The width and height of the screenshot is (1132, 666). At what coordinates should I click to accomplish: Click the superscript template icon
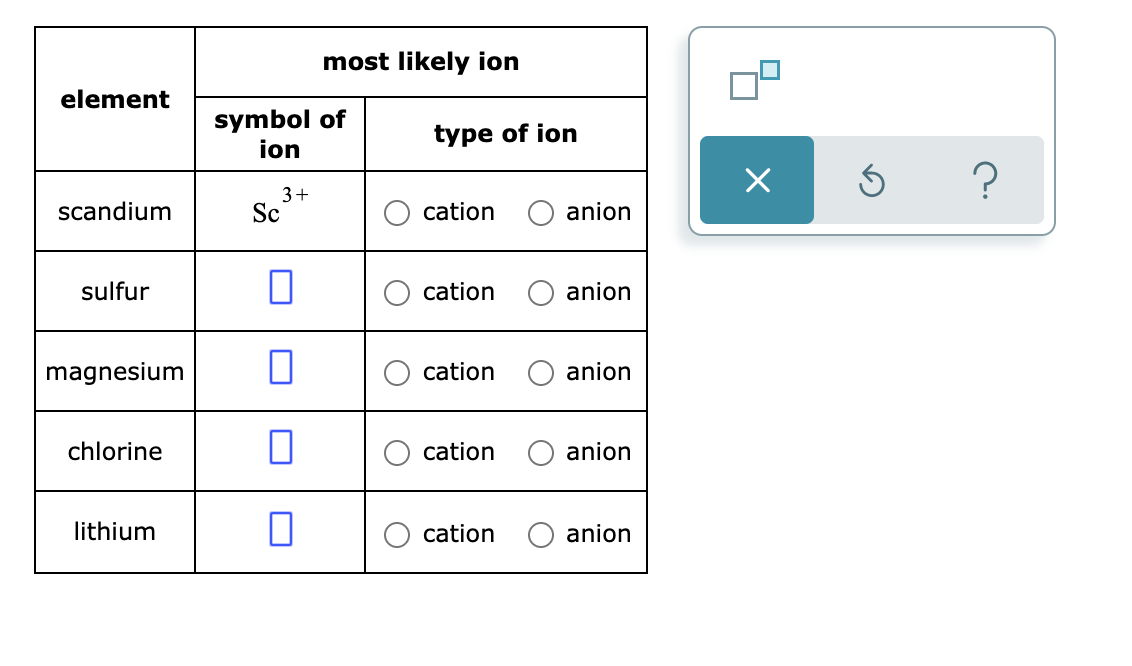[754, 80]
